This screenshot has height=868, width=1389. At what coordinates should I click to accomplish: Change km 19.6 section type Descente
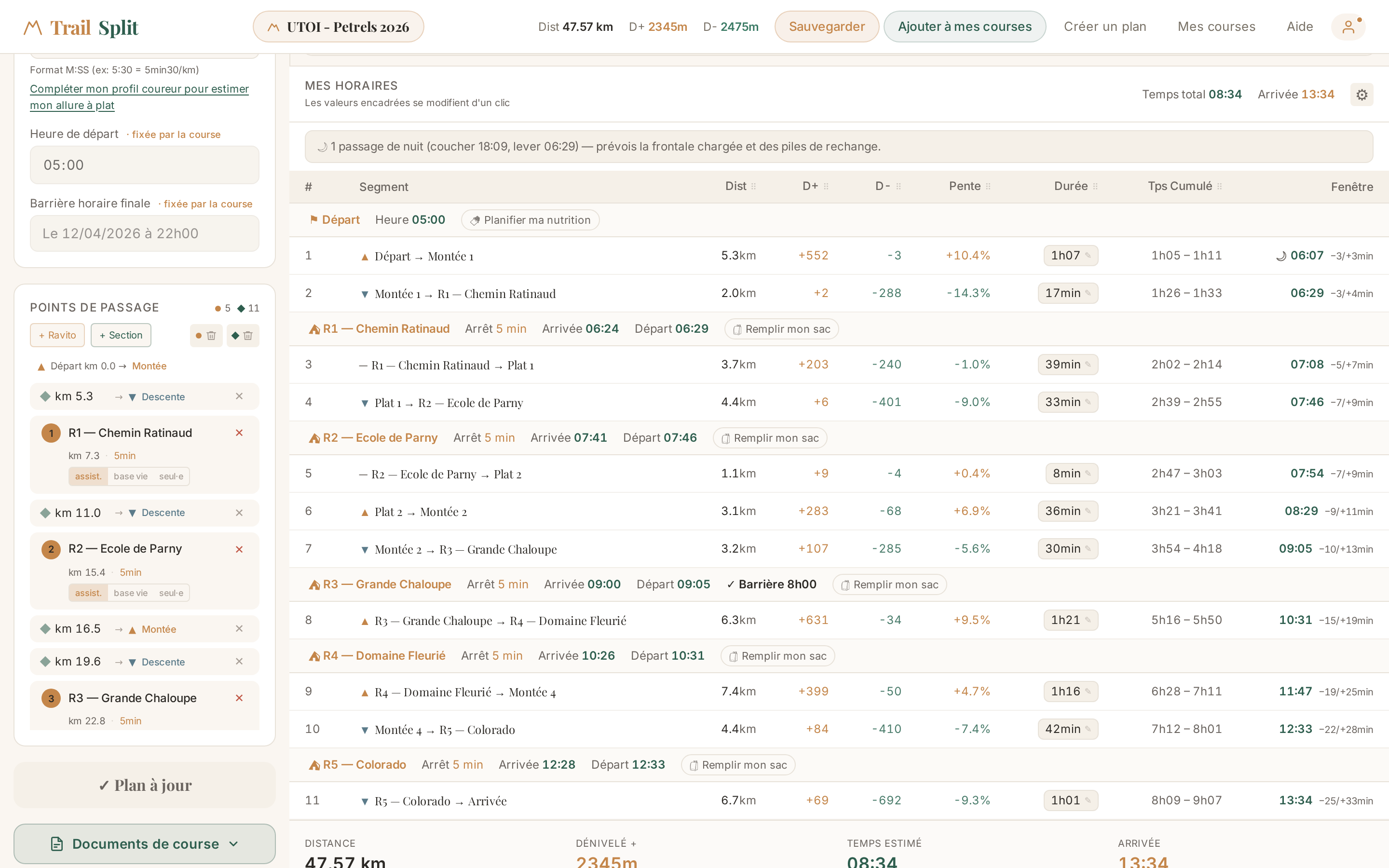(x=157, y=662)
